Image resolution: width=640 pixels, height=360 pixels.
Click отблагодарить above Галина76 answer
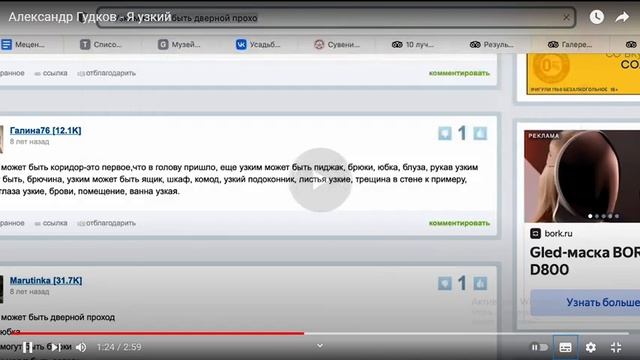[x=107, y=73]
